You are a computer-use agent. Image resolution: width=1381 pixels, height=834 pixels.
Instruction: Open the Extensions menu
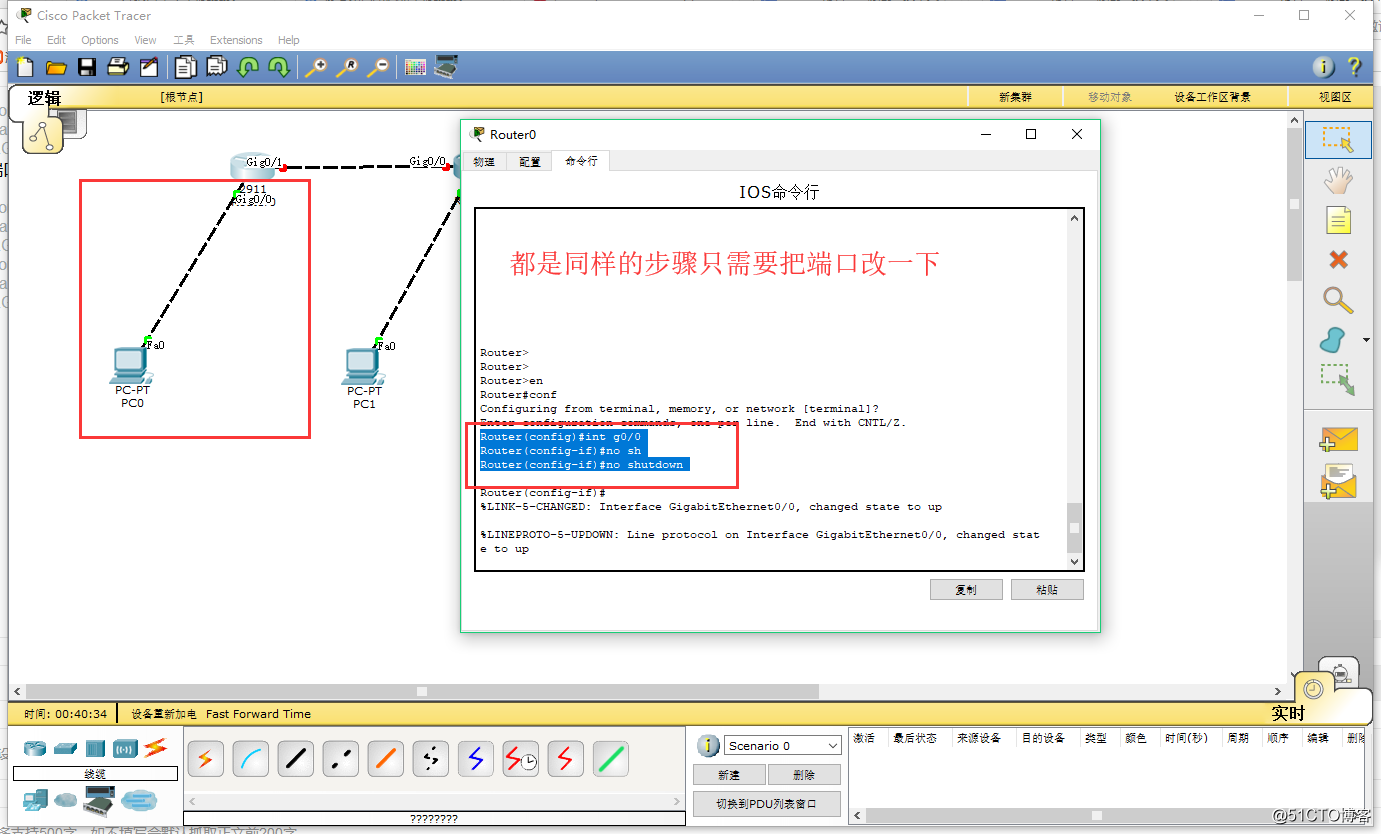236,40
